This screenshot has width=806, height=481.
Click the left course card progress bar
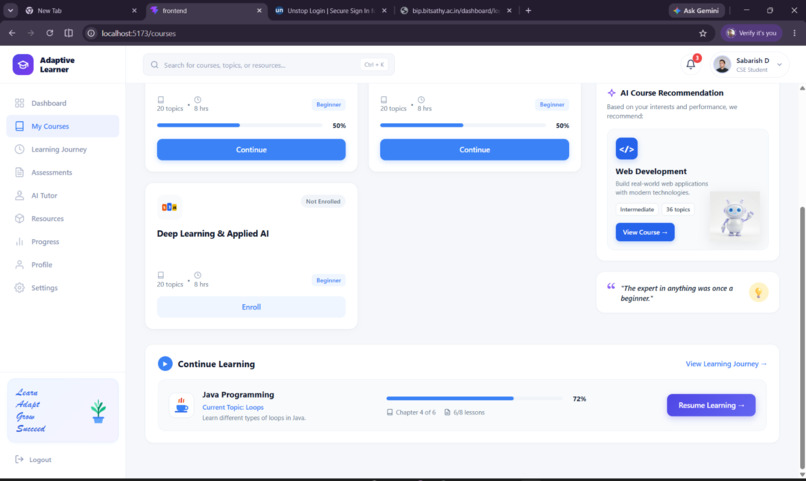[240, 125]
